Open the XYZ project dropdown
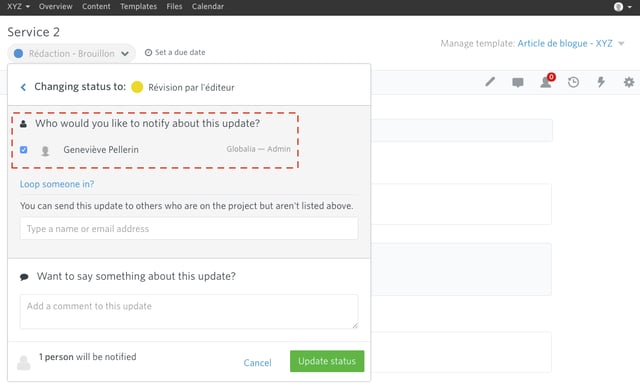The width and height of the screenshot is (640, 386). 18,7
